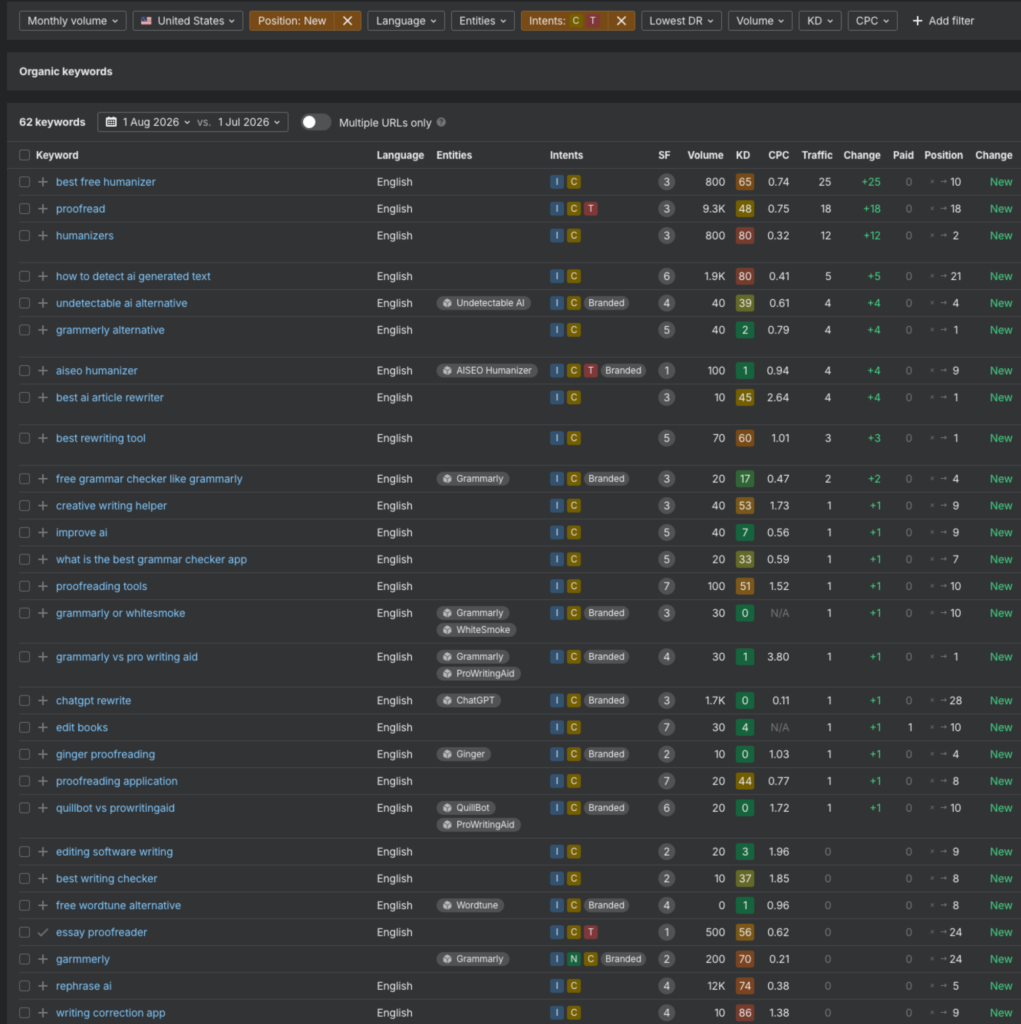The width and height of the screenshot is (1021, 1024).
Task: Toggle the Multiple URLs only switch
Action: tap(316, 122)
